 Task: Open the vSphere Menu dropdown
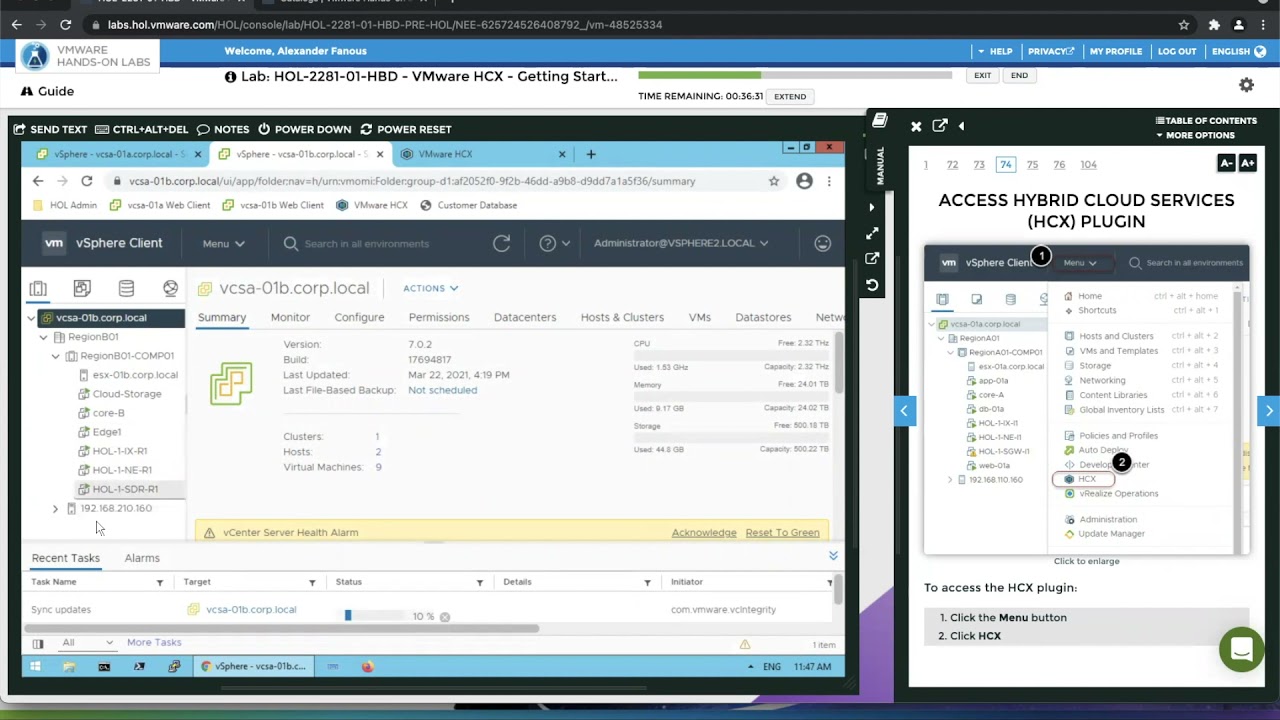tap(223, 243)
